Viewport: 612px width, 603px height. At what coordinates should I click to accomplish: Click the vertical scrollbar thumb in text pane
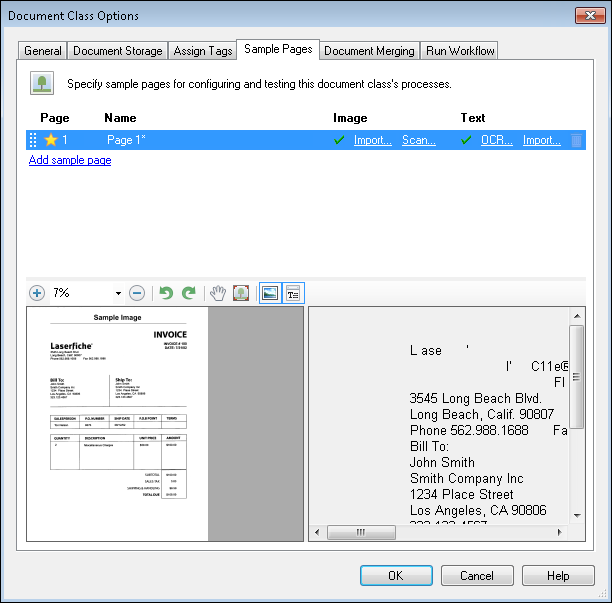click(x=576, y=377)
